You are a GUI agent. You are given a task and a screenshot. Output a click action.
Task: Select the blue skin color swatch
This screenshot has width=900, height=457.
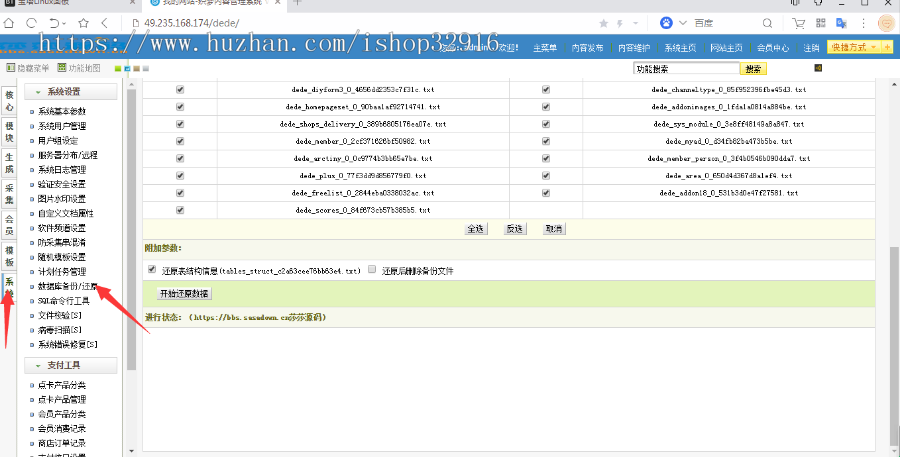[x=127, y=68]
